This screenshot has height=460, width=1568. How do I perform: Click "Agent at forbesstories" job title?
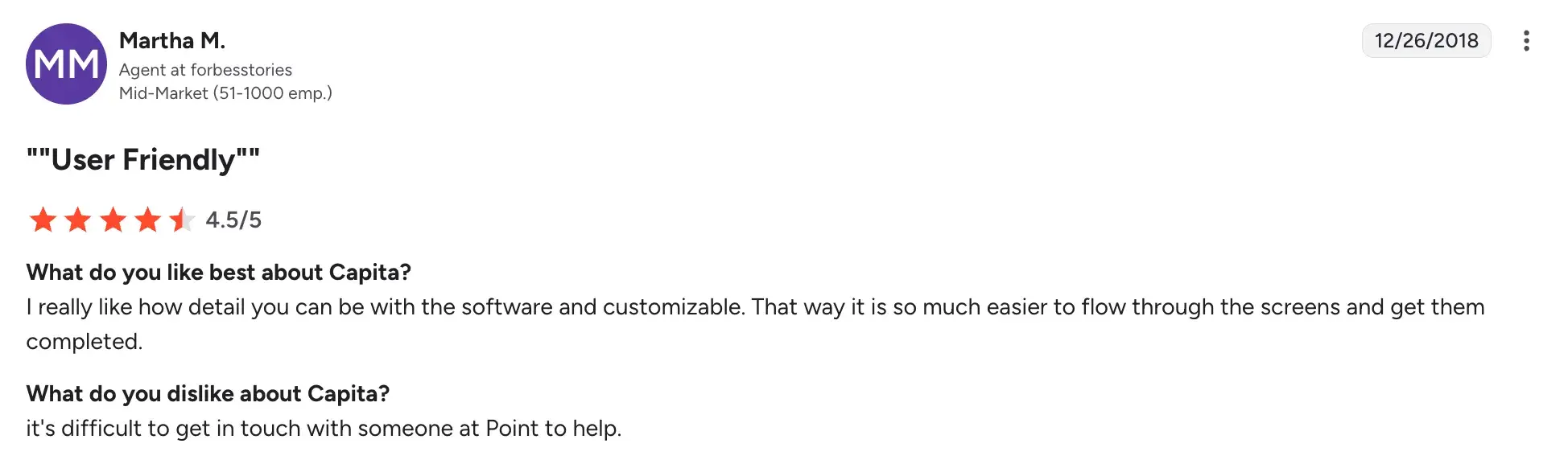coord(205,70)
